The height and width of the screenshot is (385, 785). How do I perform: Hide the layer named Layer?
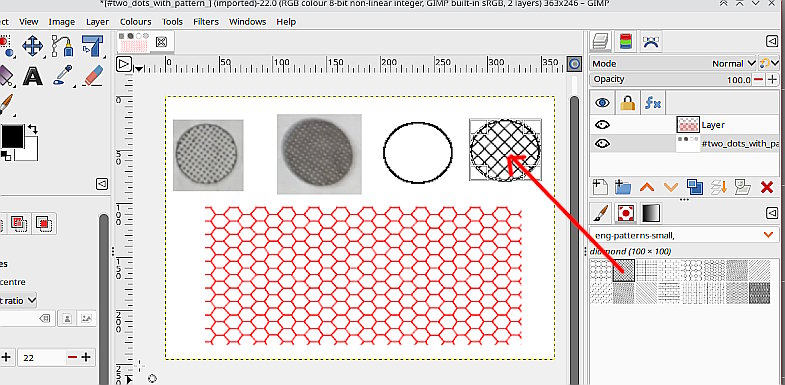tap(602, 125)
